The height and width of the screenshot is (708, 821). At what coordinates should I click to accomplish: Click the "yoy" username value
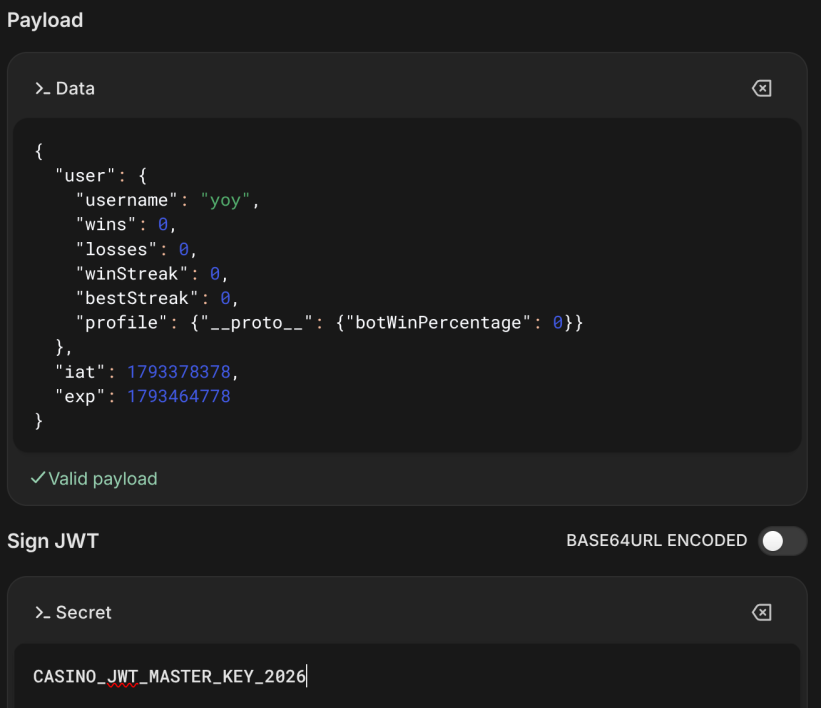point(225,200)
